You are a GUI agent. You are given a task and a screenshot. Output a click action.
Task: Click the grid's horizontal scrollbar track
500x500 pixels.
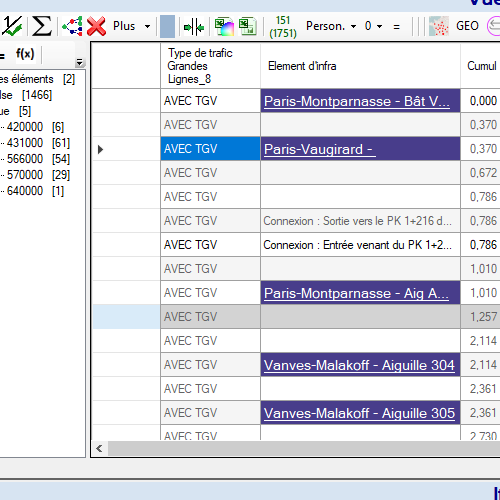(304, 449)
